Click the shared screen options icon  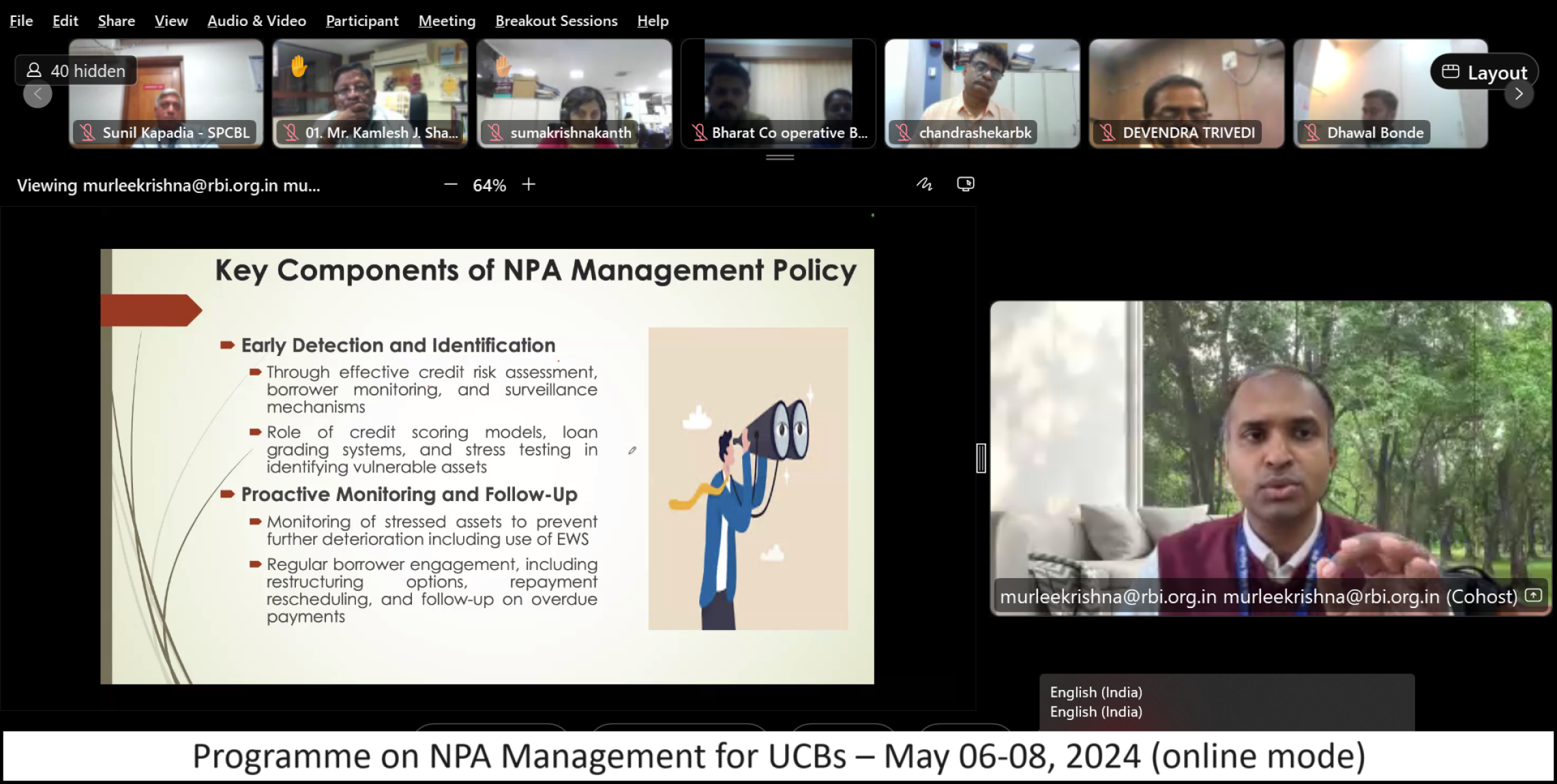coord(965,184)
